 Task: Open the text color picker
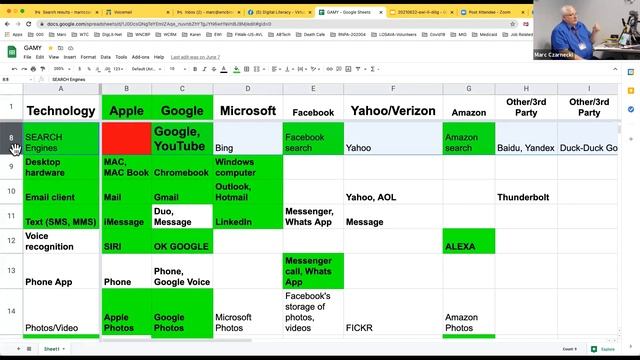tap(224, 69)
